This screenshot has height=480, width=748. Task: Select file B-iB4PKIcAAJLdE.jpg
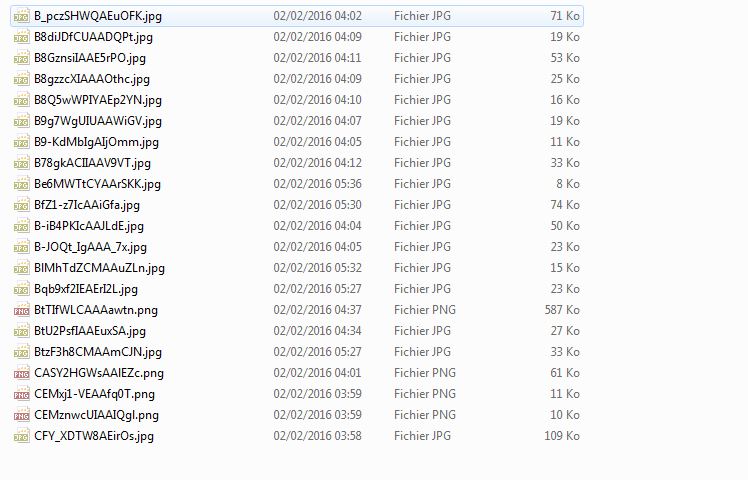click(89, 226)
